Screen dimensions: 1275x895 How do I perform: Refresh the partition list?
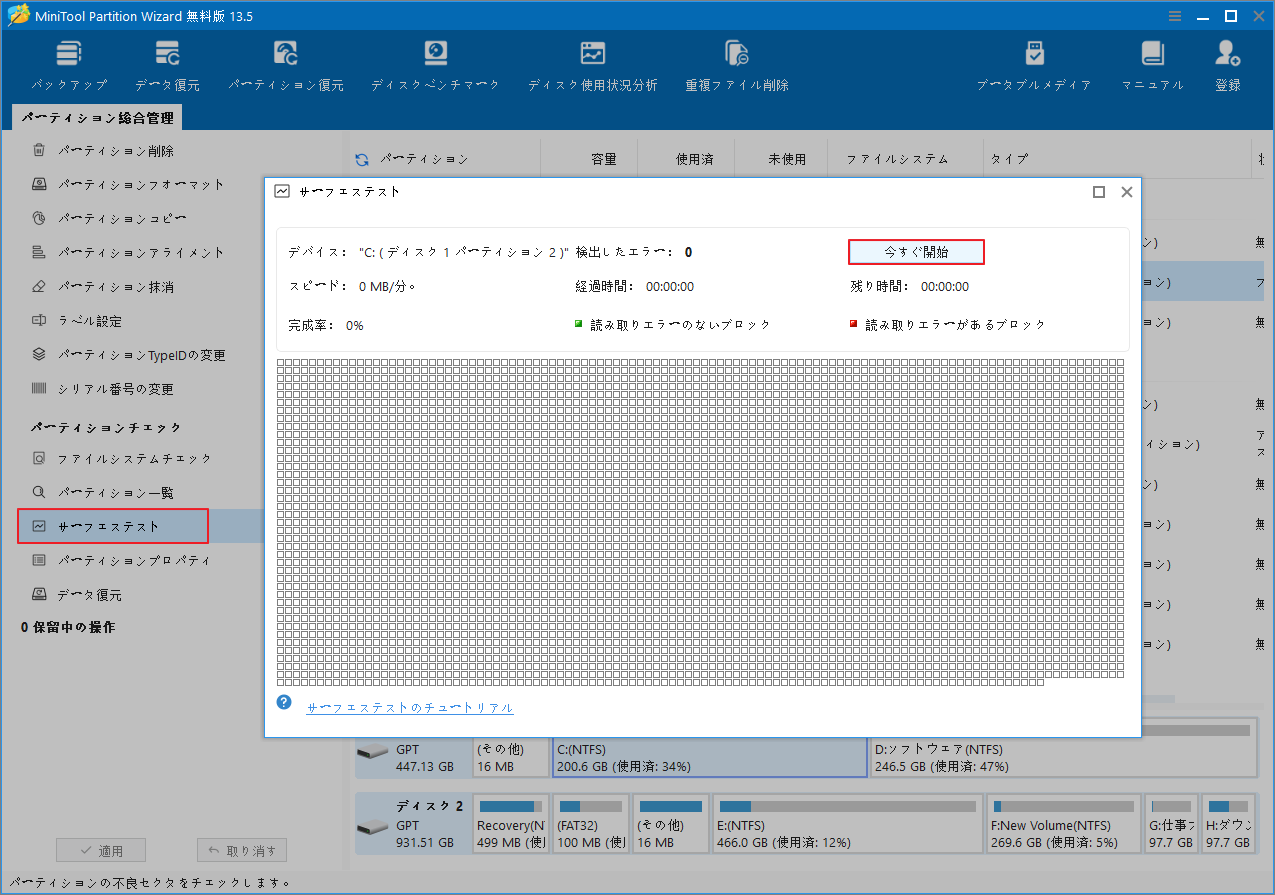click(x=360, y=158)
